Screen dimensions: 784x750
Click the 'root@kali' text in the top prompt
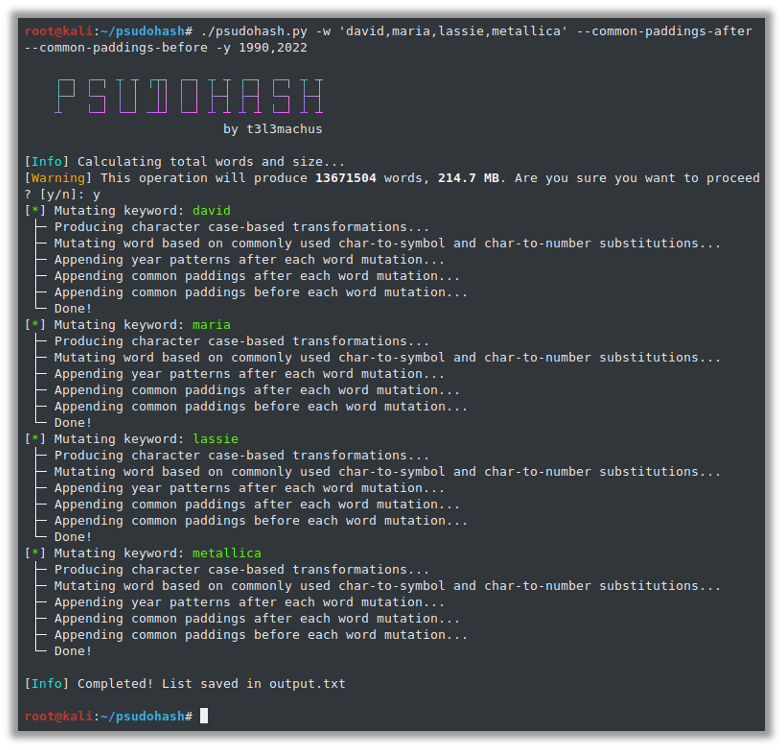(x=58, y=31)
